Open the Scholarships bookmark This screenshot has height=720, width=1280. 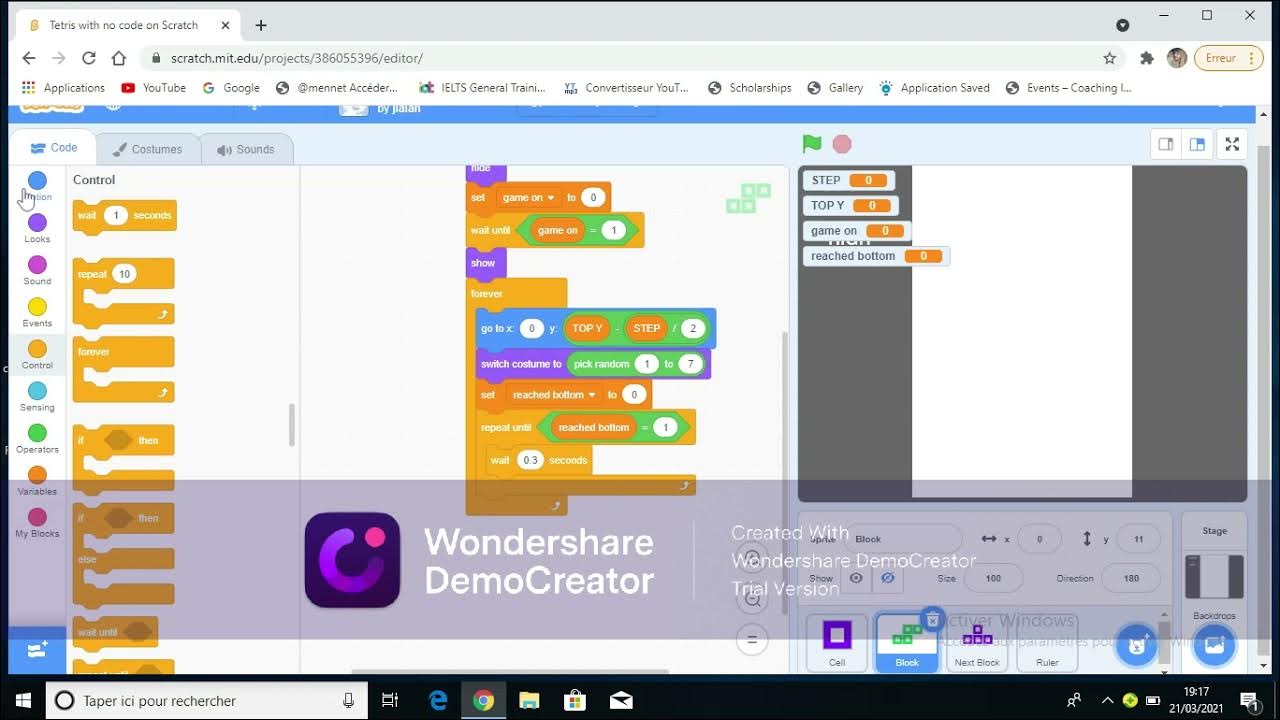pos(750,88)
